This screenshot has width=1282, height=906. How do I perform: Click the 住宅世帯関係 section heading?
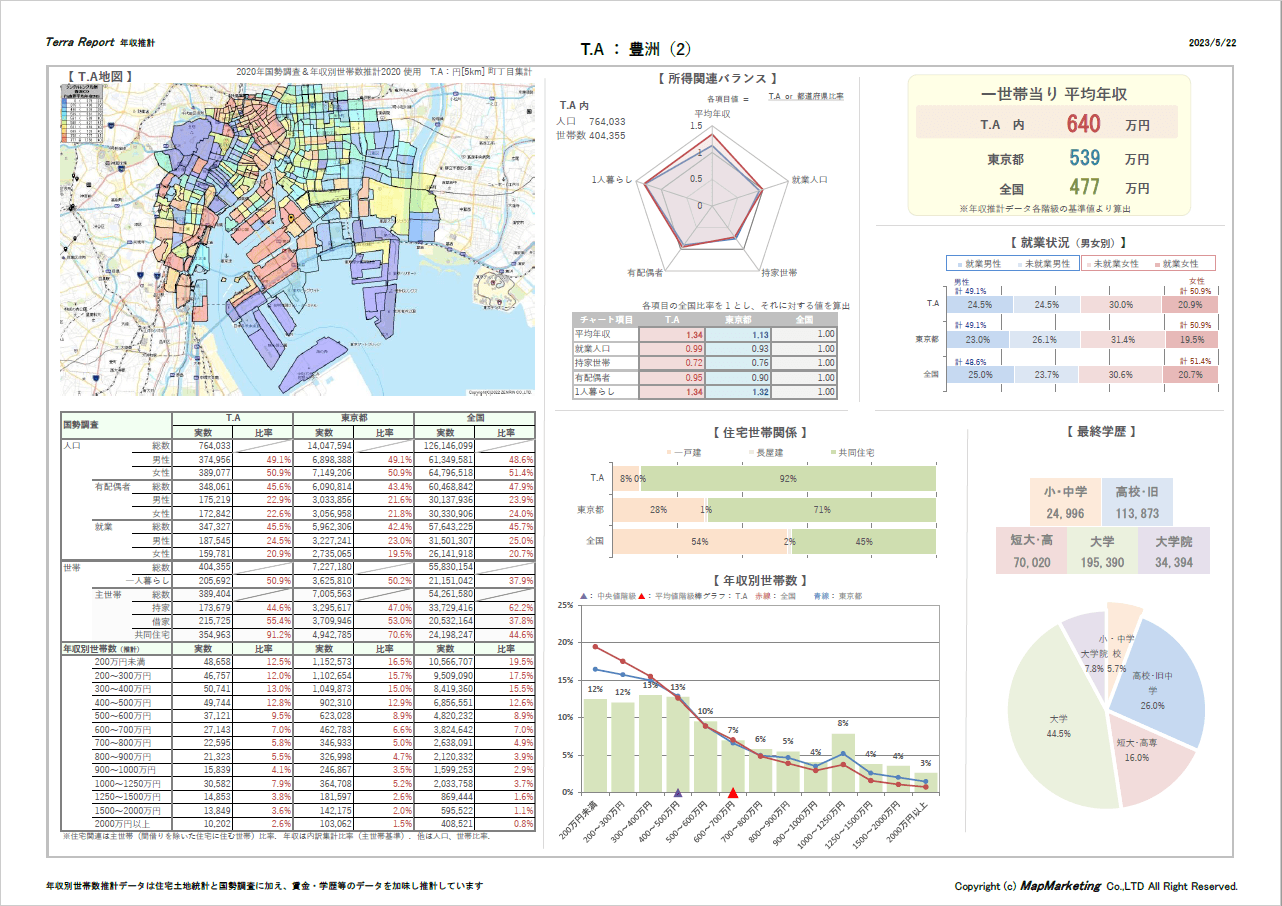(759, 433)
